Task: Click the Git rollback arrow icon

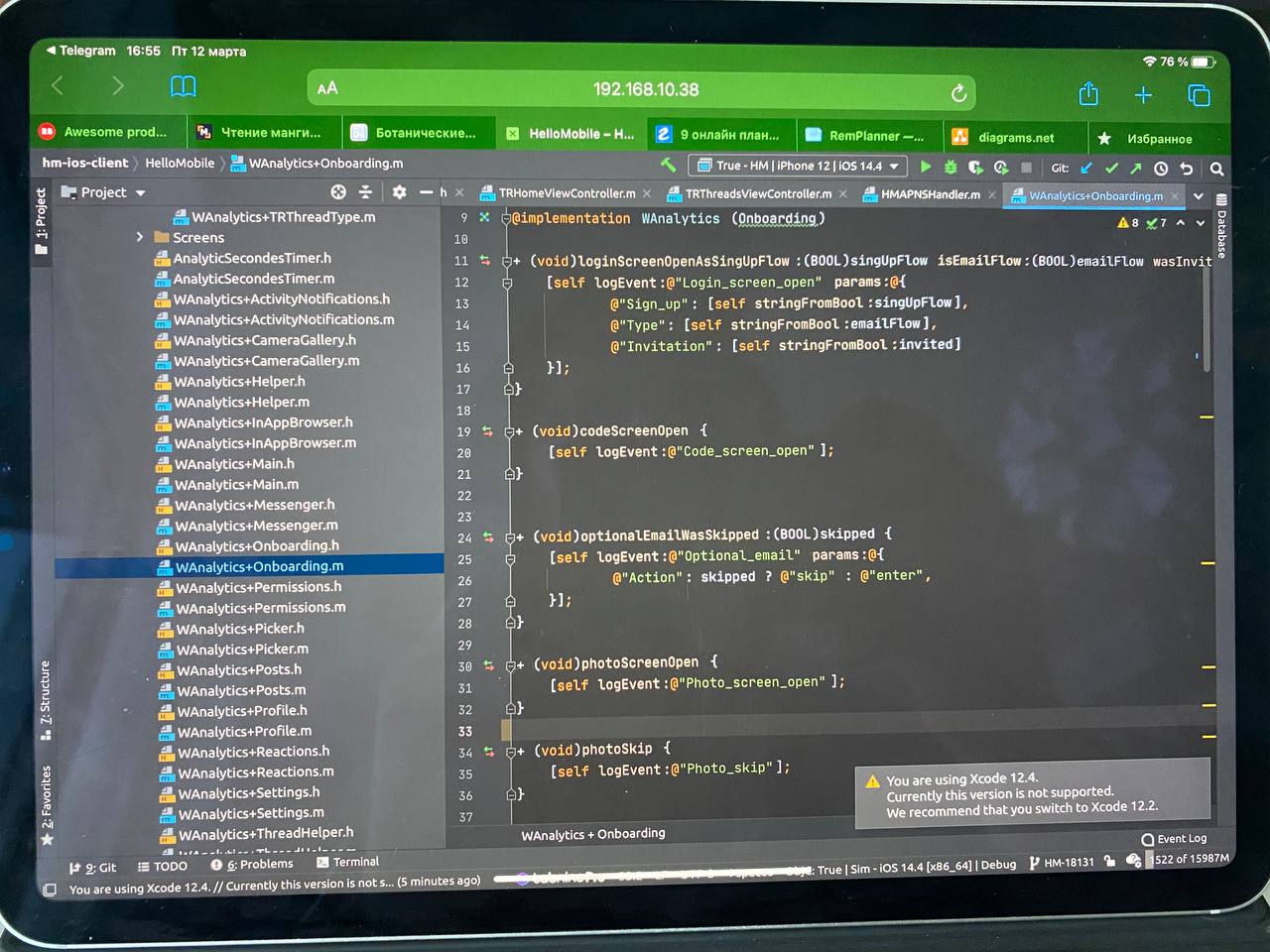Action: 1186,169
